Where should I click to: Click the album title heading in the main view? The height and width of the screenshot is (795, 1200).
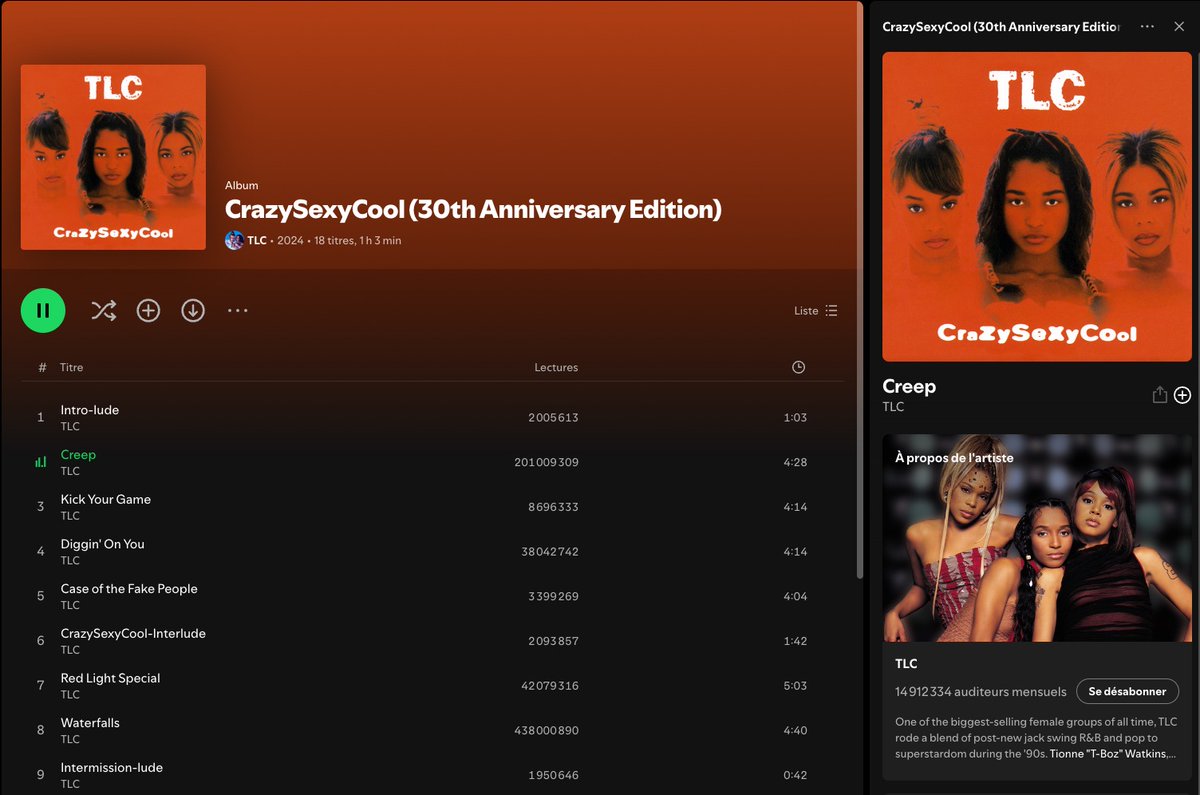pos(473,210)
